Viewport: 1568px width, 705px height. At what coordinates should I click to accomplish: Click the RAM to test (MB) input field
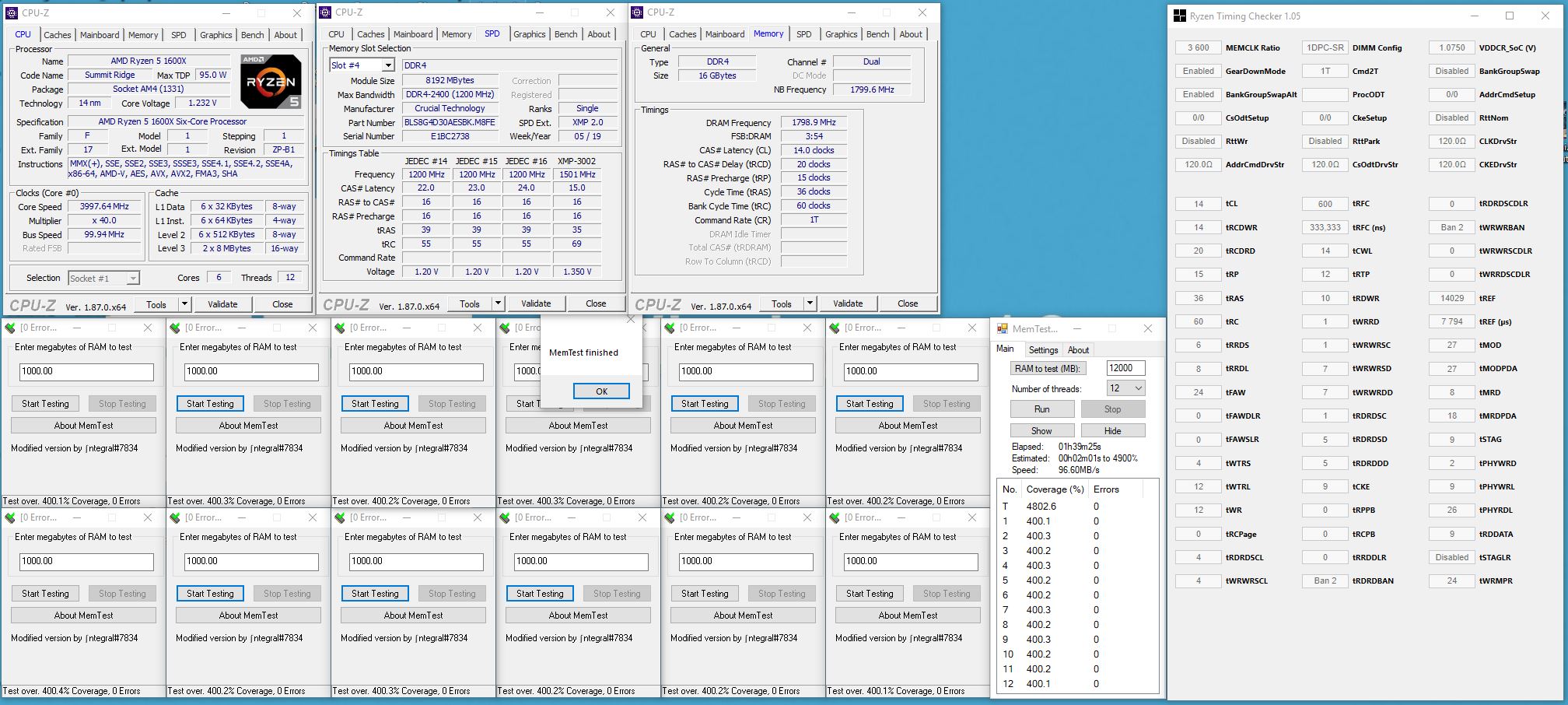coord(1125,368)
